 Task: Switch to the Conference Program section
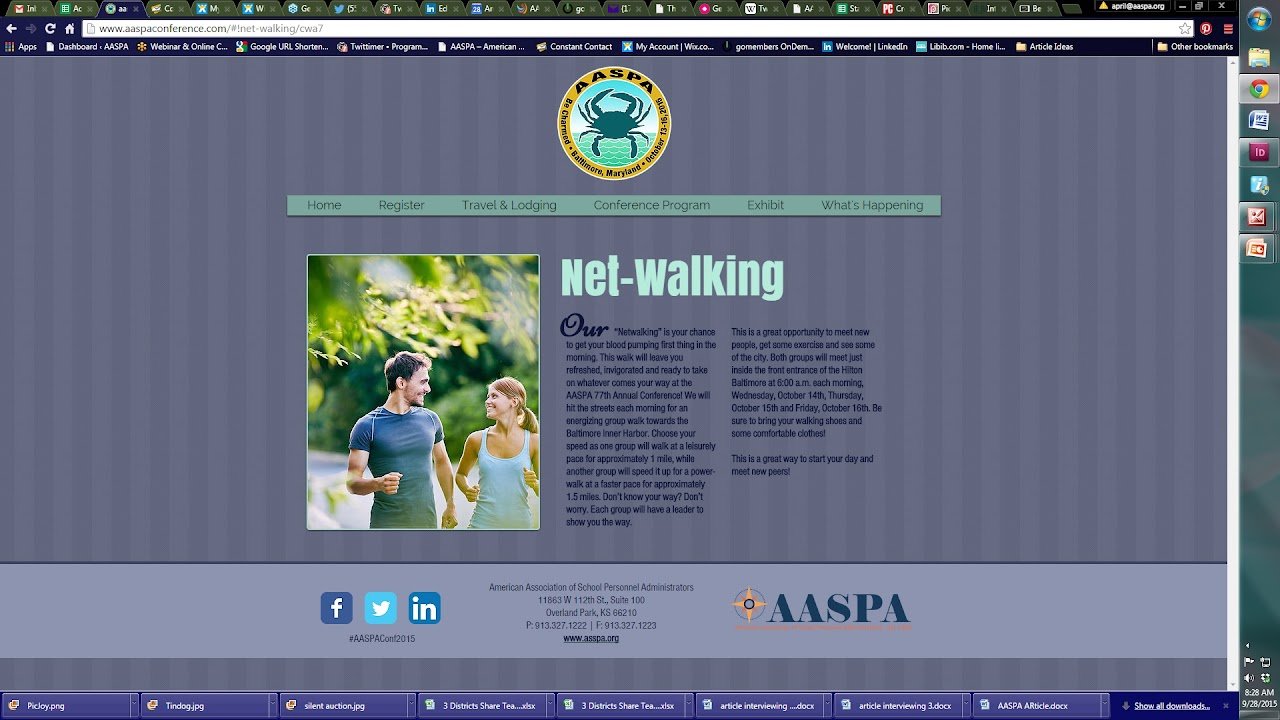[x=651, y=205]
